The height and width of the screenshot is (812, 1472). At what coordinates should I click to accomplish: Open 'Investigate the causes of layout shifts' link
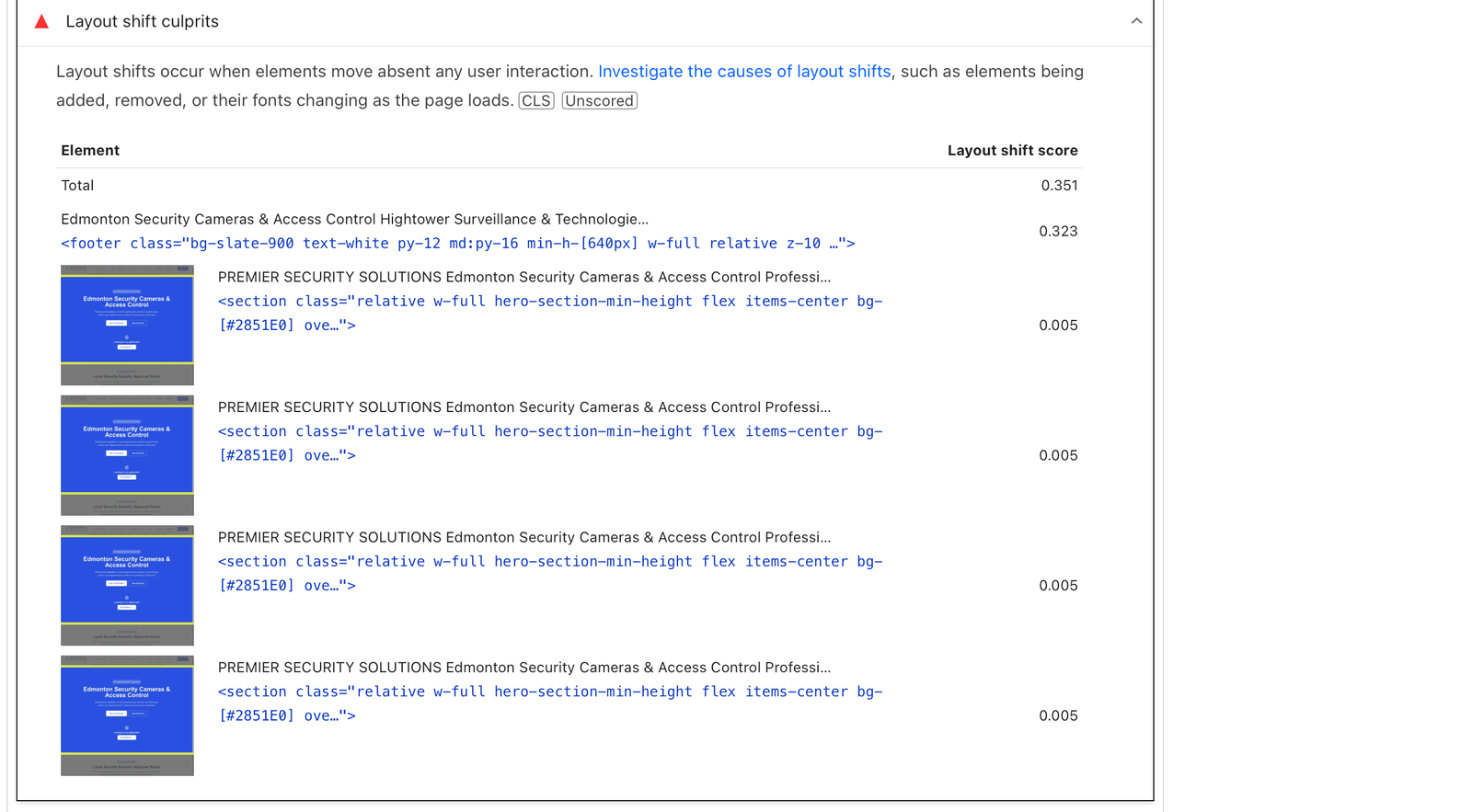click(743, 72)
